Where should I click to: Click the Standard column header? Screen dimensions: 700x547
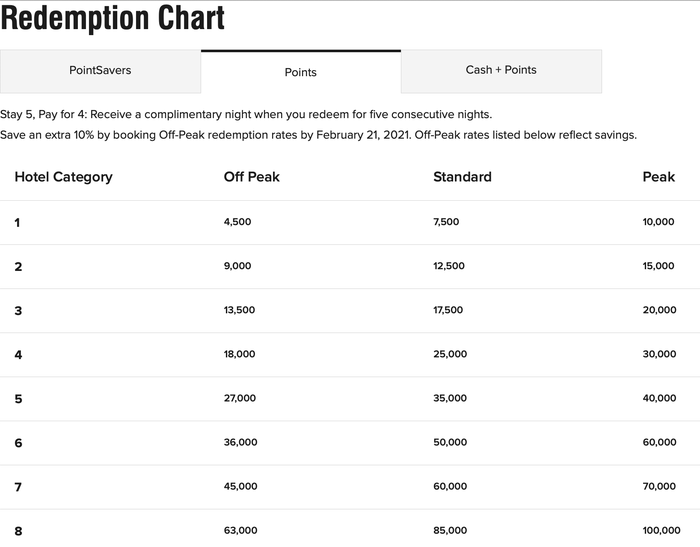click(x=462, y=177)
